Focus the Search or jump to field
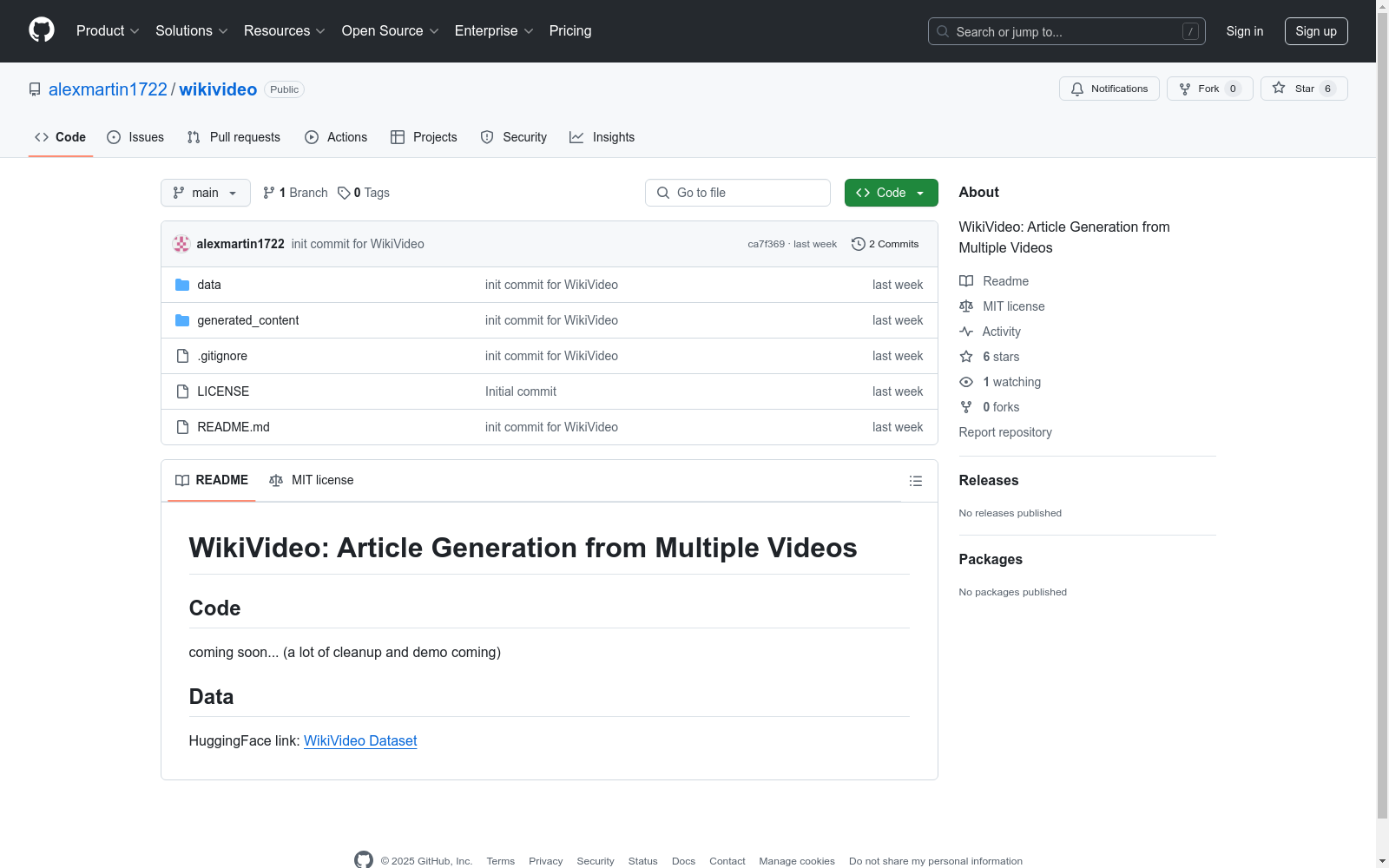Screen dimensions: 1389x868 [x=1067, y=31]
